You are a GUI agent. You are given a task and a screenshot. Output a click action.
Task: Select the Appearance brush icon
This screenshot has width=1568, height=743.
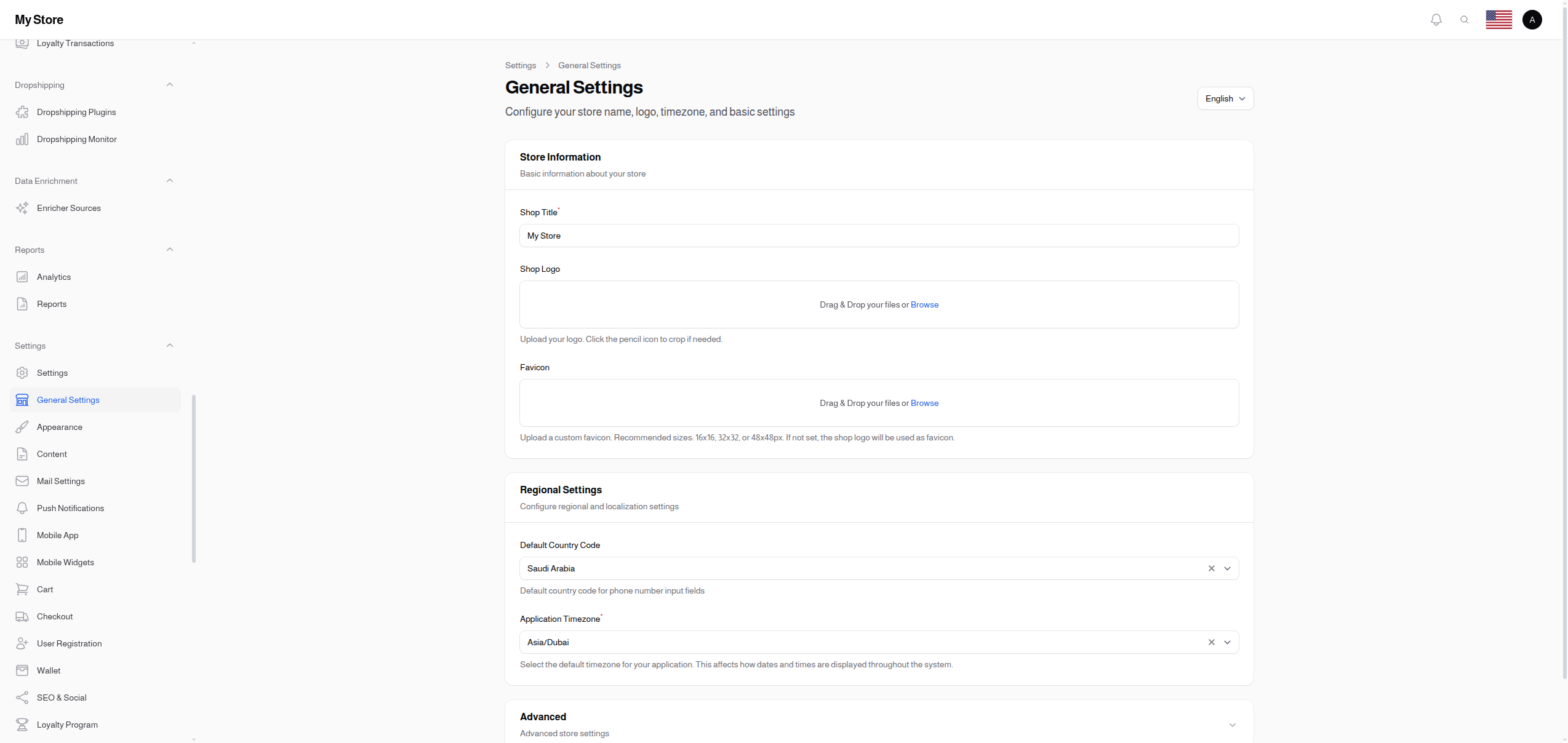22,427
